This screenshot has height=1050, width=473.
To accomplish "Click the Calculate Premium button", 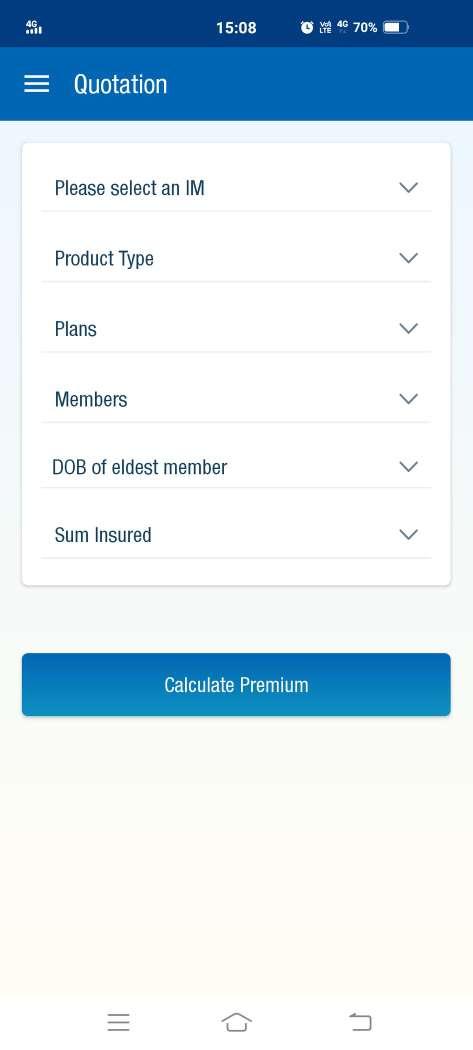I will (x=236, y=684).
